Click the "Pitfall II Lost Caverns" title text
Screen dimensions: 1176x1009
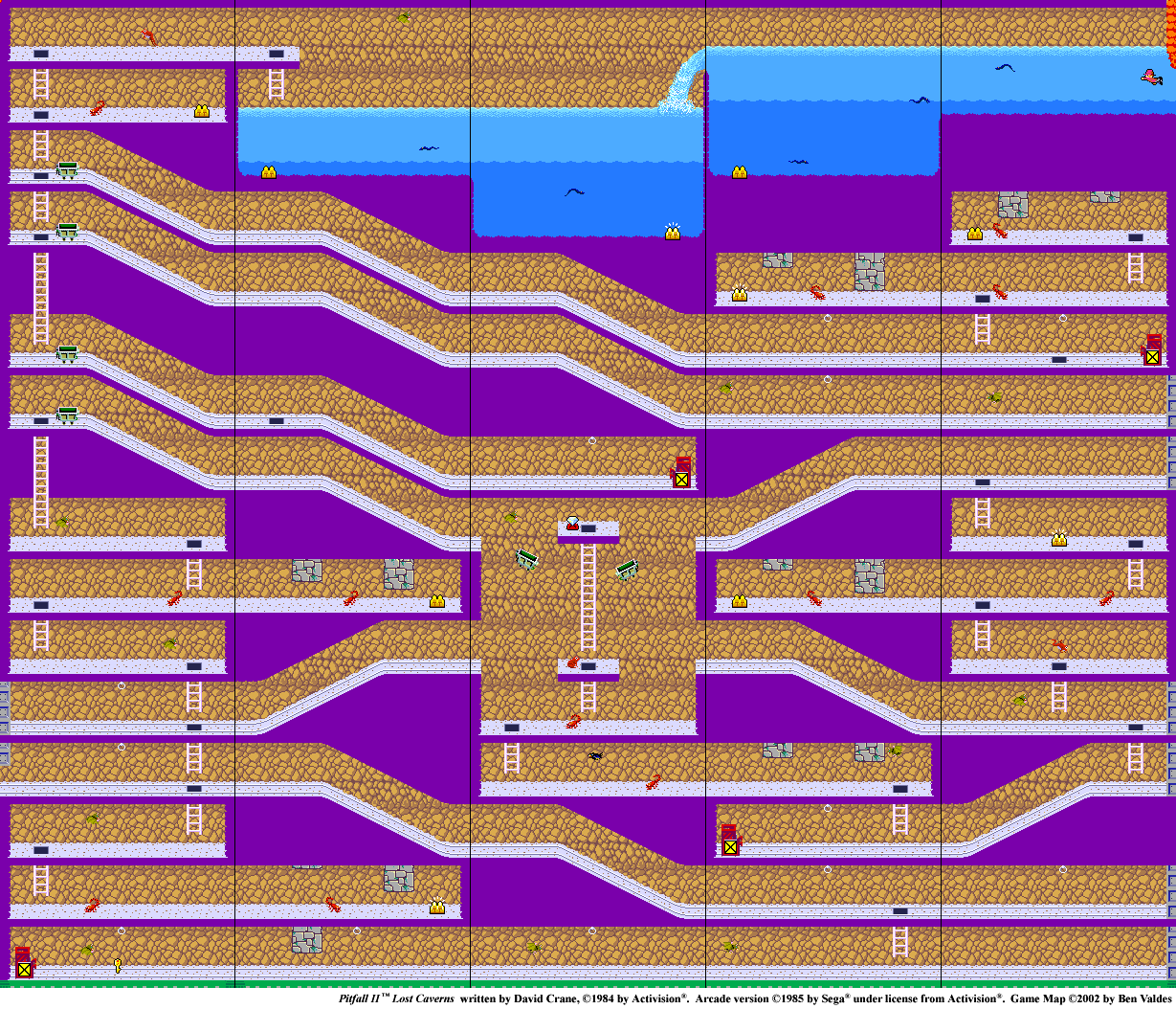point(396,998)
